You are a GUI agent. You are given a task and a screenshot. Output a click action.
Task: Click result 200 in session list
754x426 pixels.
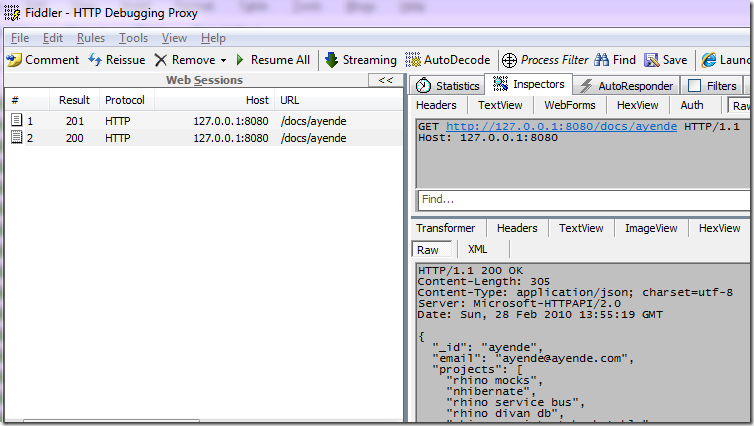point(75,138)
